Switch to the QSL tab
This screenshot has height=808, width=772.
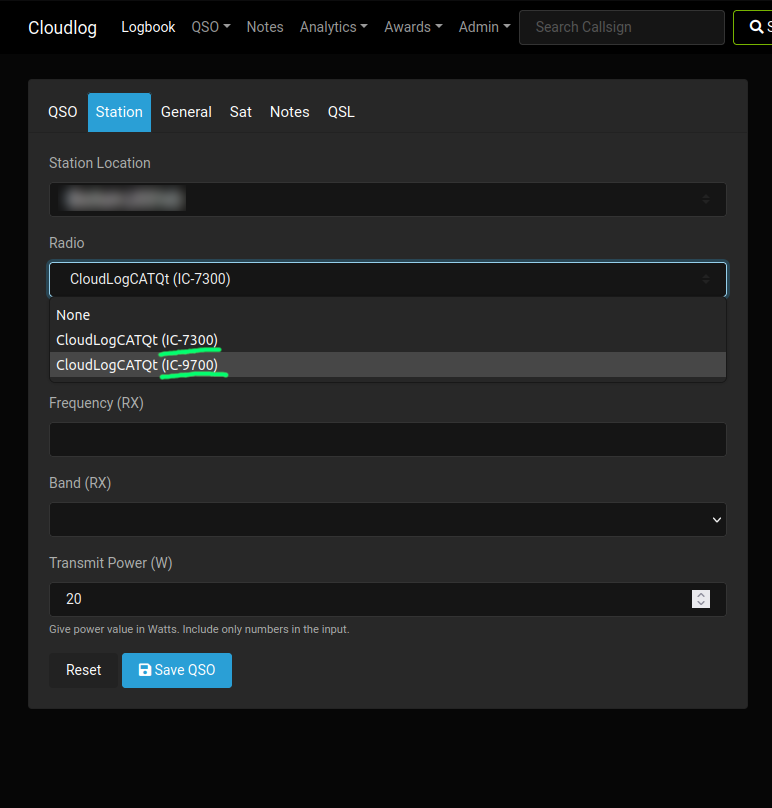[341, 112]
